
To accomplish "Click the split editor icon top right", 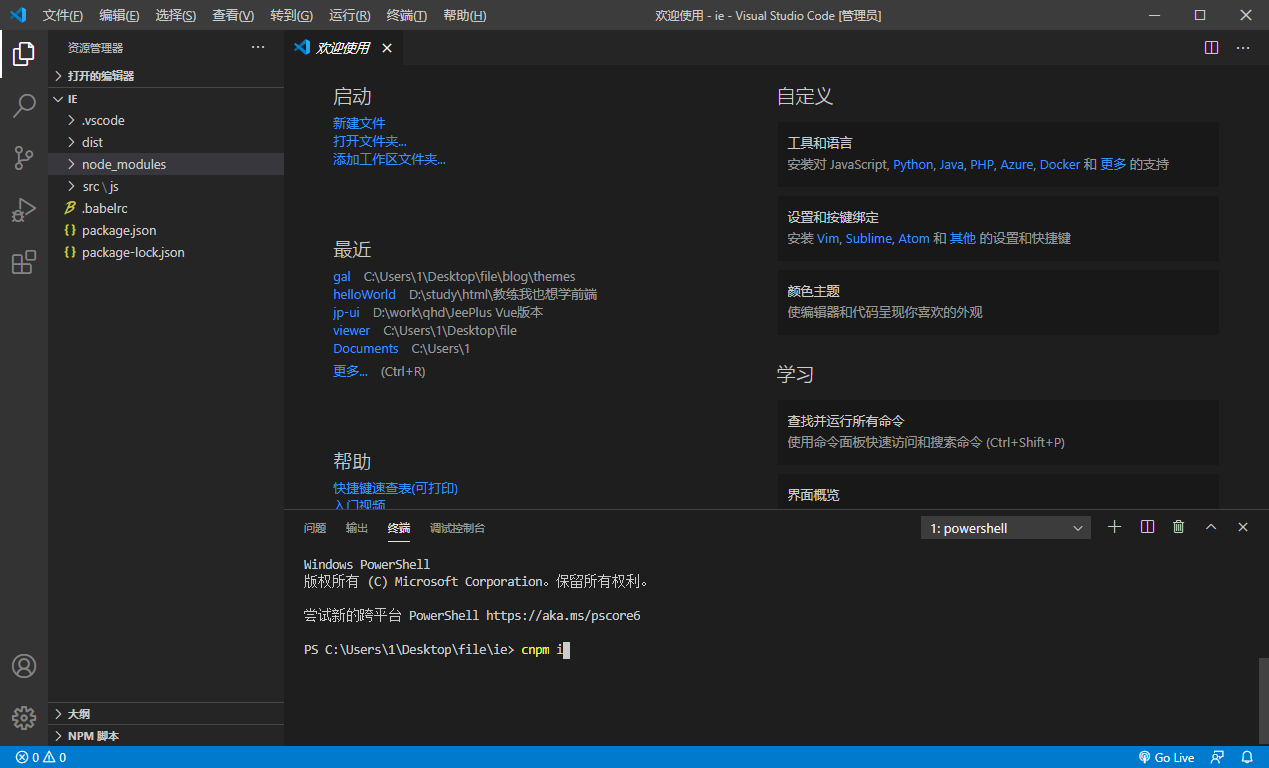I will pos(1211,47).
